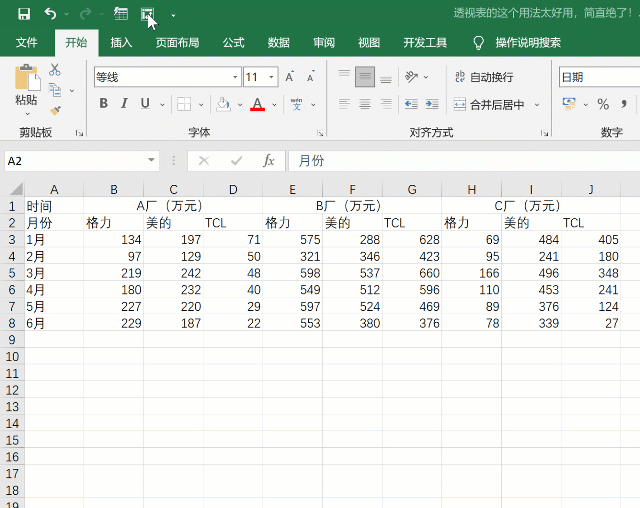Screen dimensions: 640x508
Task: Switch to the 视图 tab
Action: tap(369, 42)
